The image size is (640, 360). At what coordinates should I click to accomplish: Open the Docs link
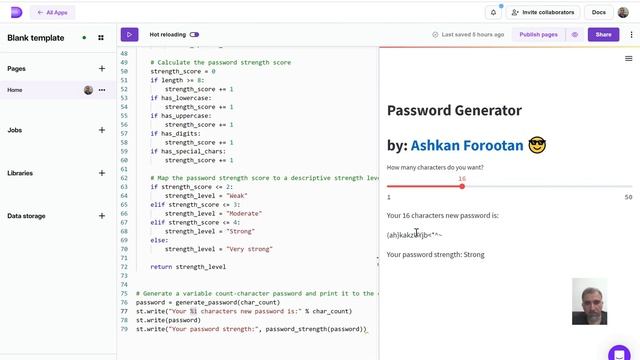pyautogui.click(x=598, y=13)
